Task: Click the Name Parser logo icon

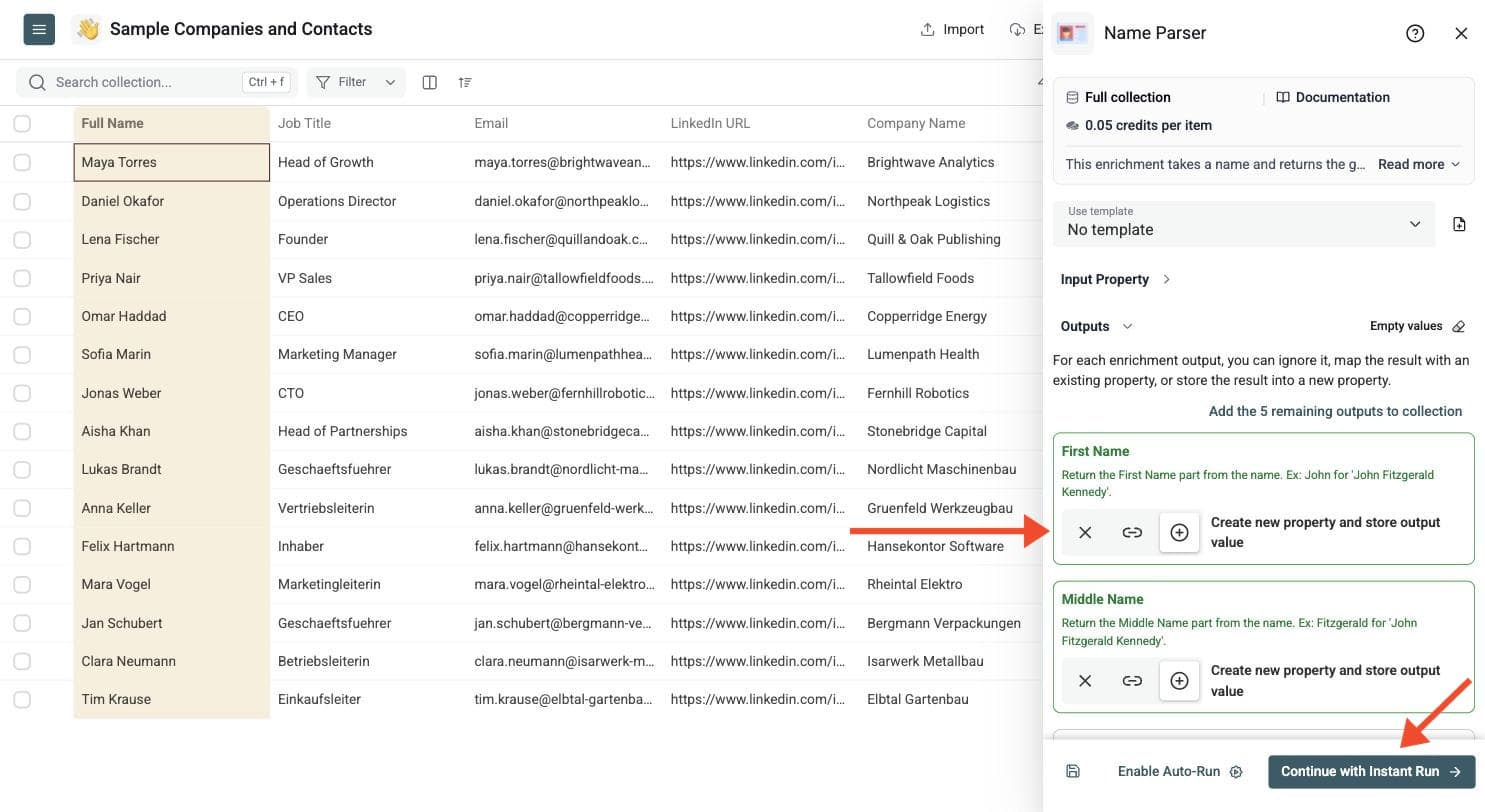Action: tap(1073, 33)
